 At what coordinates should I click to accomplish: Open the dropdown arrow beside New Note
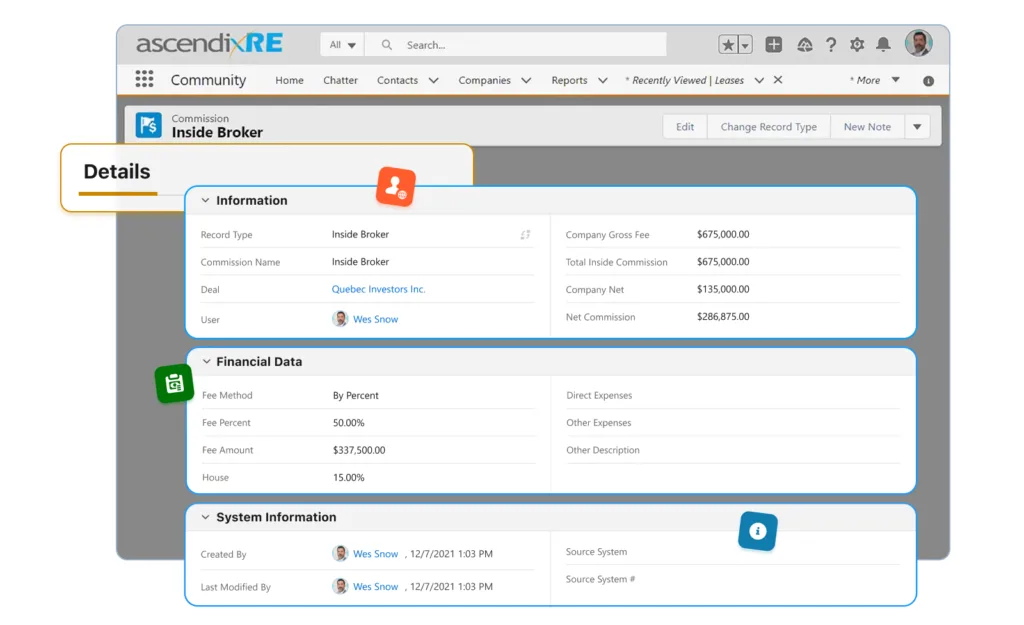tap(918, 127)
